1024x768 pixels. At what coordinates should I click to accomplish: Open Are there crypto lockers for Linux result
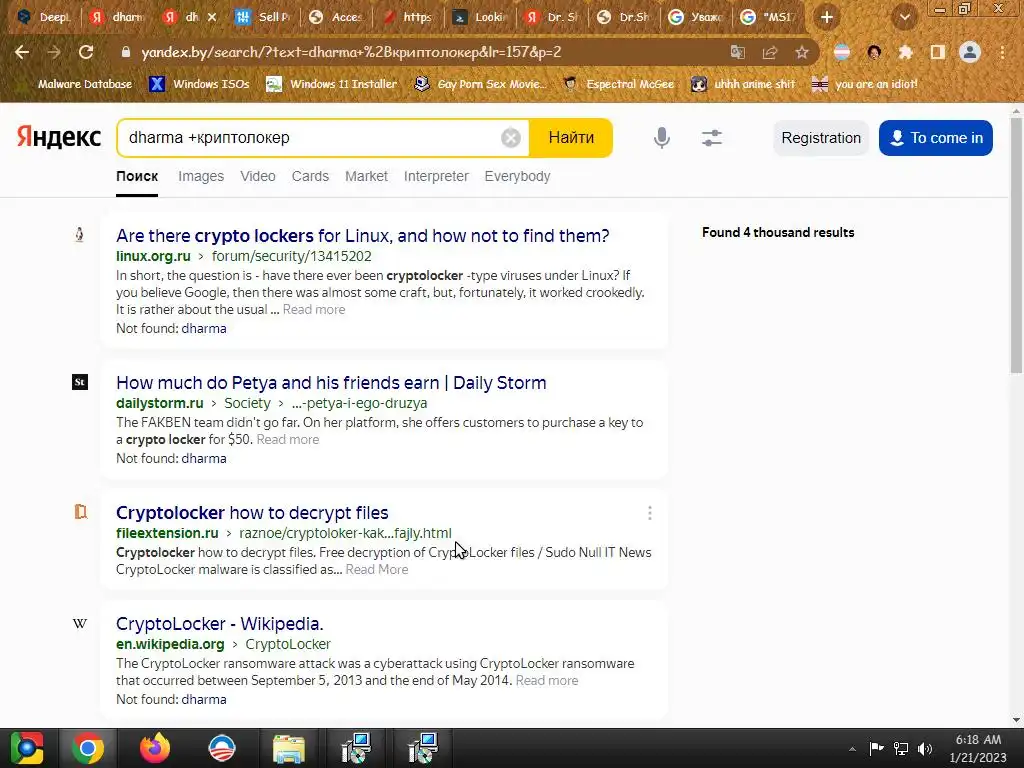coord(362,236)
